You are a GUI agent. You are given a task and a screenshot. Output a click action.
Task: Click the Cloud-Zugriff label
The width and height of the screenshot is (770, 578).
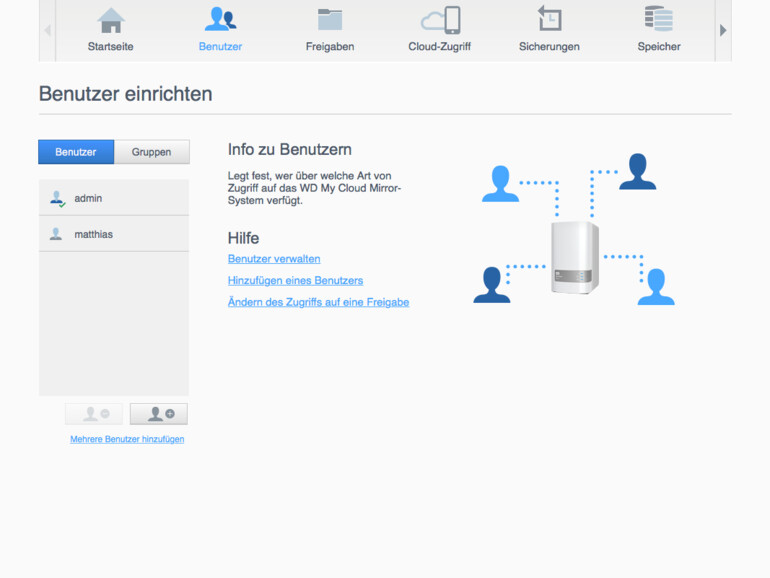tap(440, 47)
